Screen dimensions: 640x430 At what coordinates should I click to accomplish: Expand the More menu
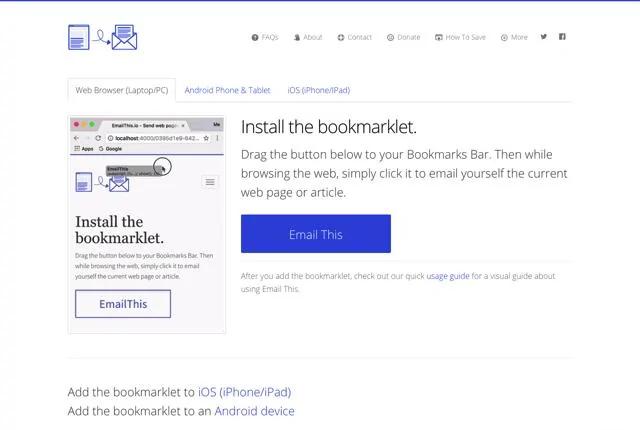(514, 37)
